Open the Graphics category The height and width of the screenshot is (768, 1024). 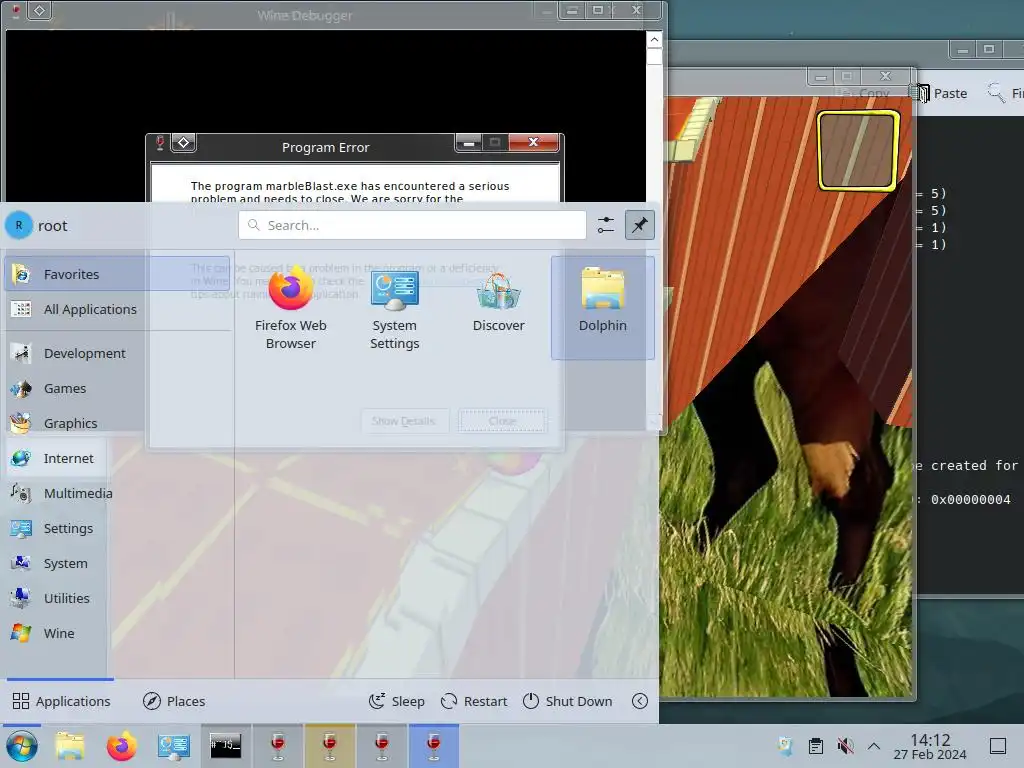118,423
